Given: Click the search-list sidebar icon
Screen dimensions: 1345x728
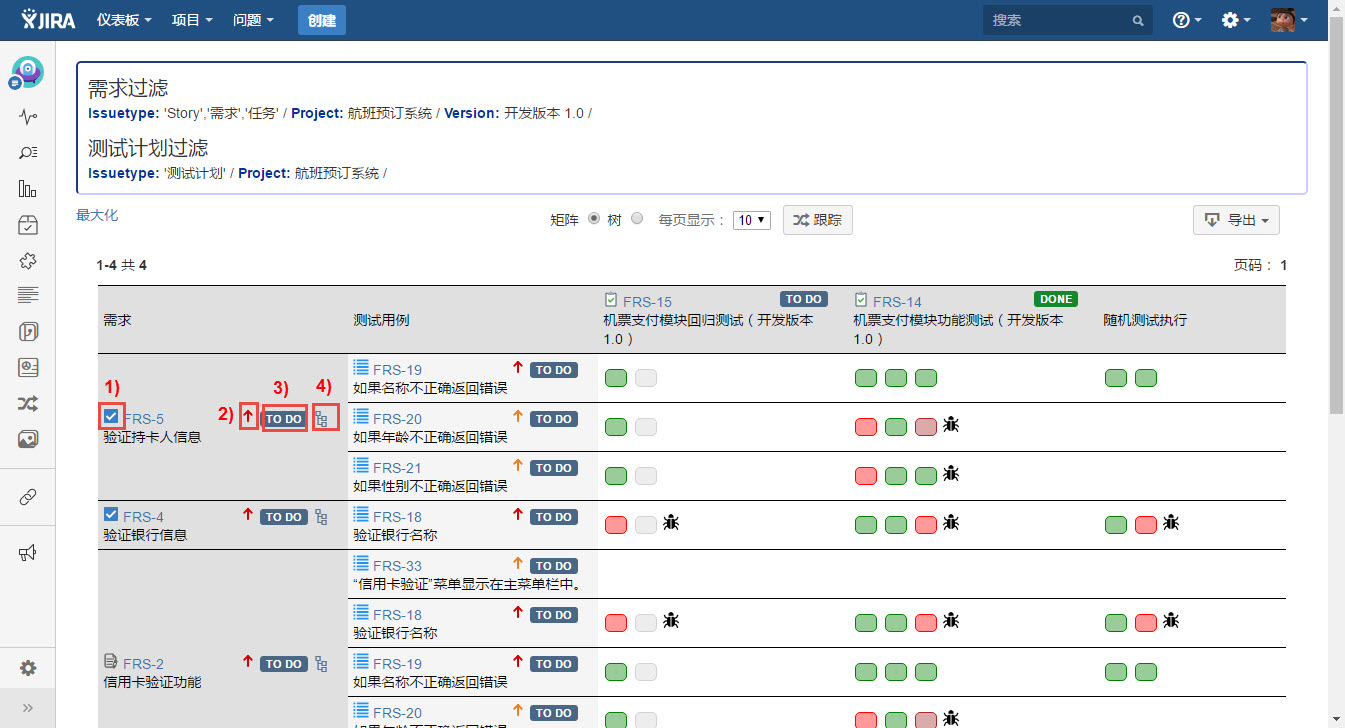Looking at the screenshot, I should pyautogui.click(x=28, y=153).
